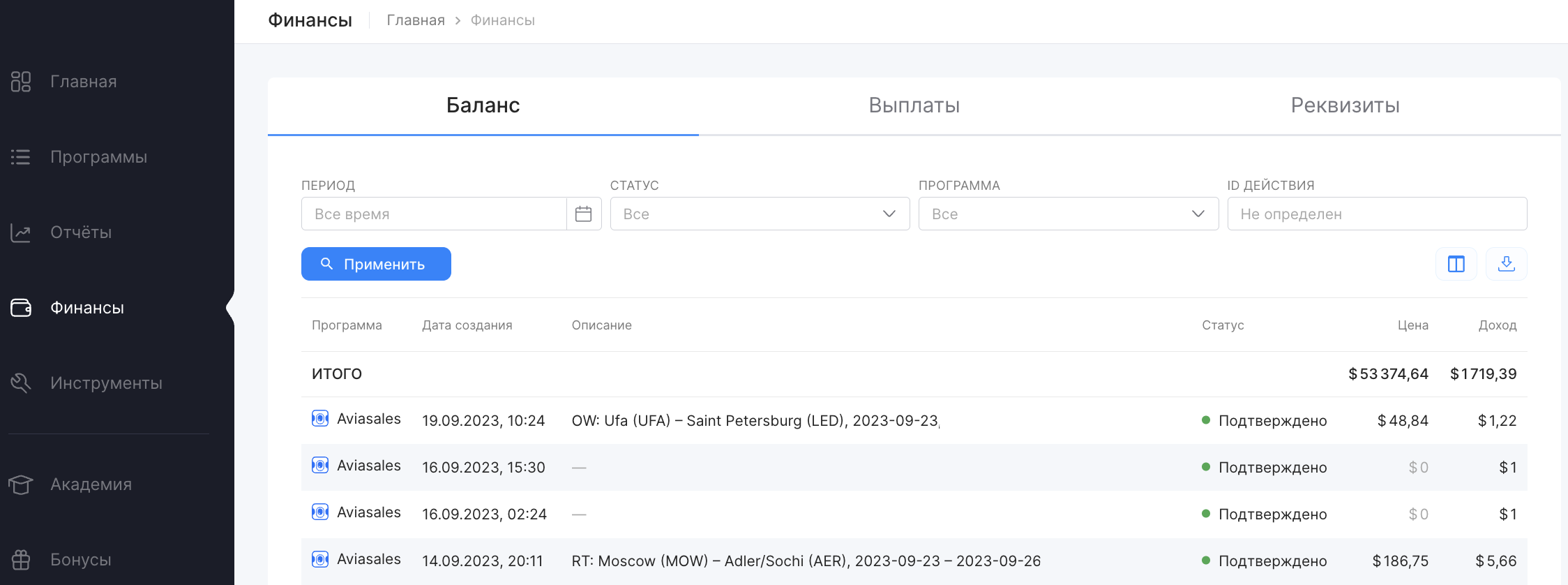Click the search icon on Применить button
The height and width of the screenshot is (585, 1568).
[326, 264]
